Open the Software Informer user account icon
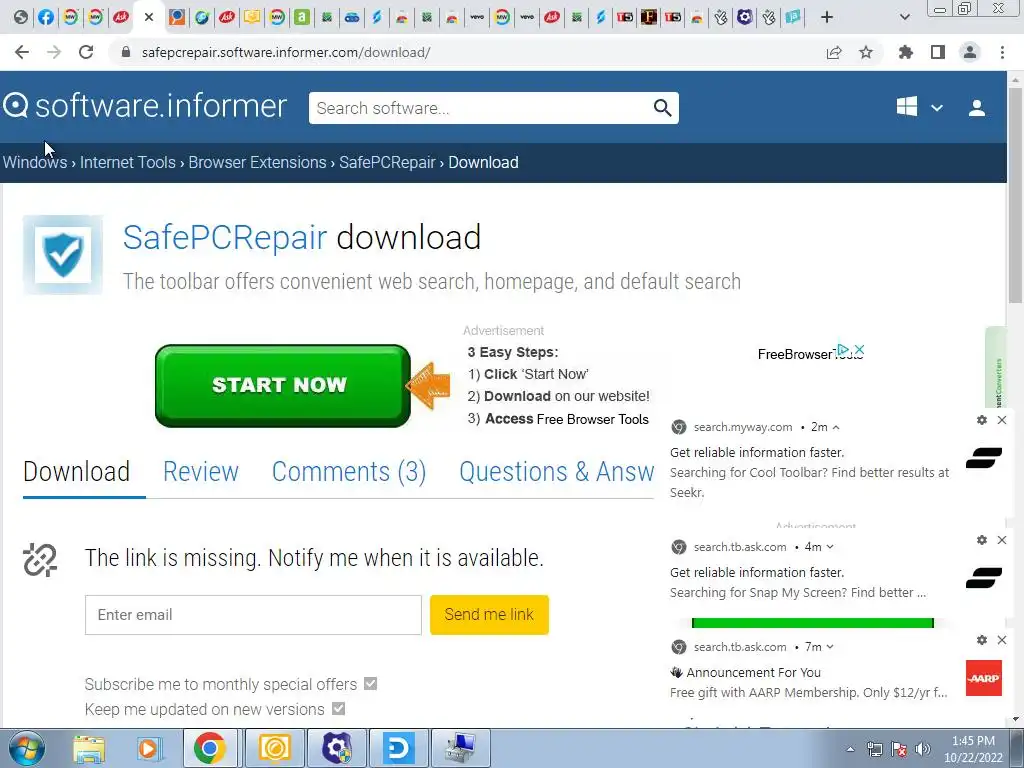This screenshot has width=1024, height=768. (x=976, y=108)
